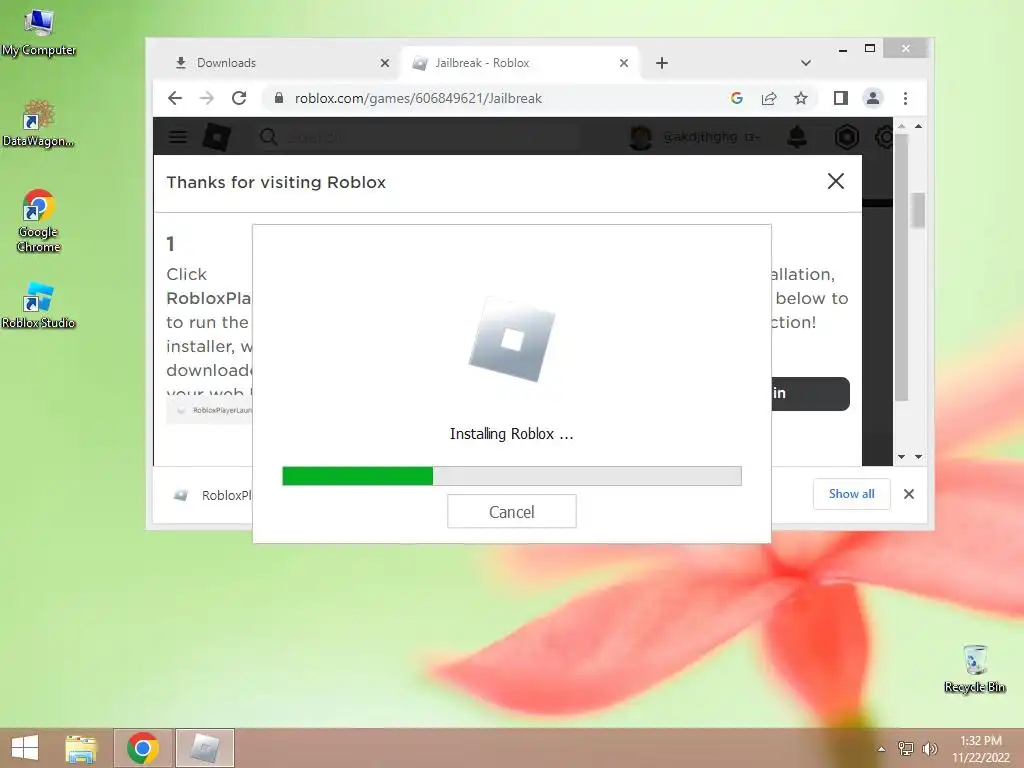This screenshot has height=768, width=1024.
Task: Click Roblox search magnifier icon
Action: pos(268,136)
